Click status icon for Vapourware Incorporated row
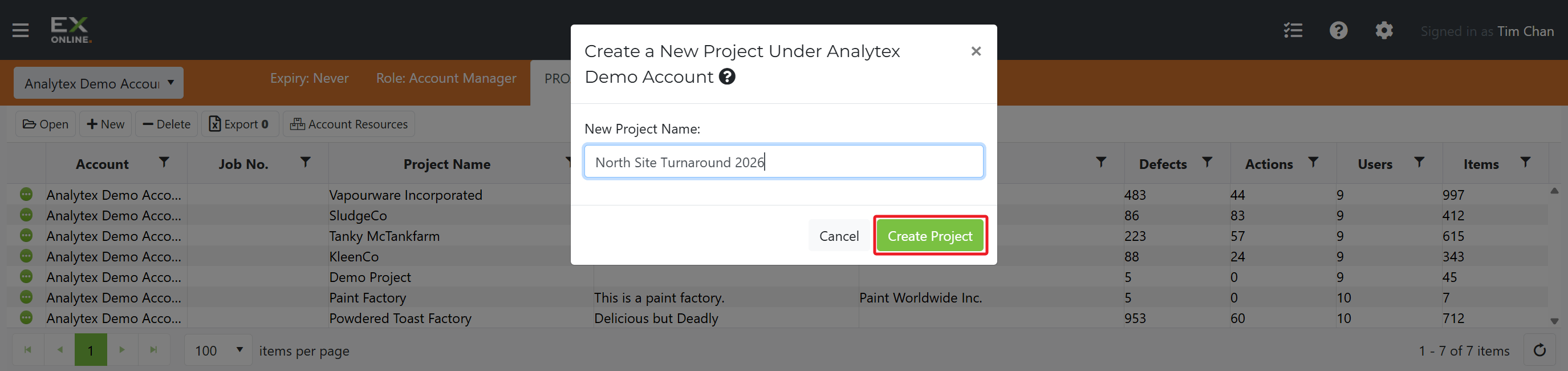The height and width of the screenshot is (371, 1568). tap(26, 194)
